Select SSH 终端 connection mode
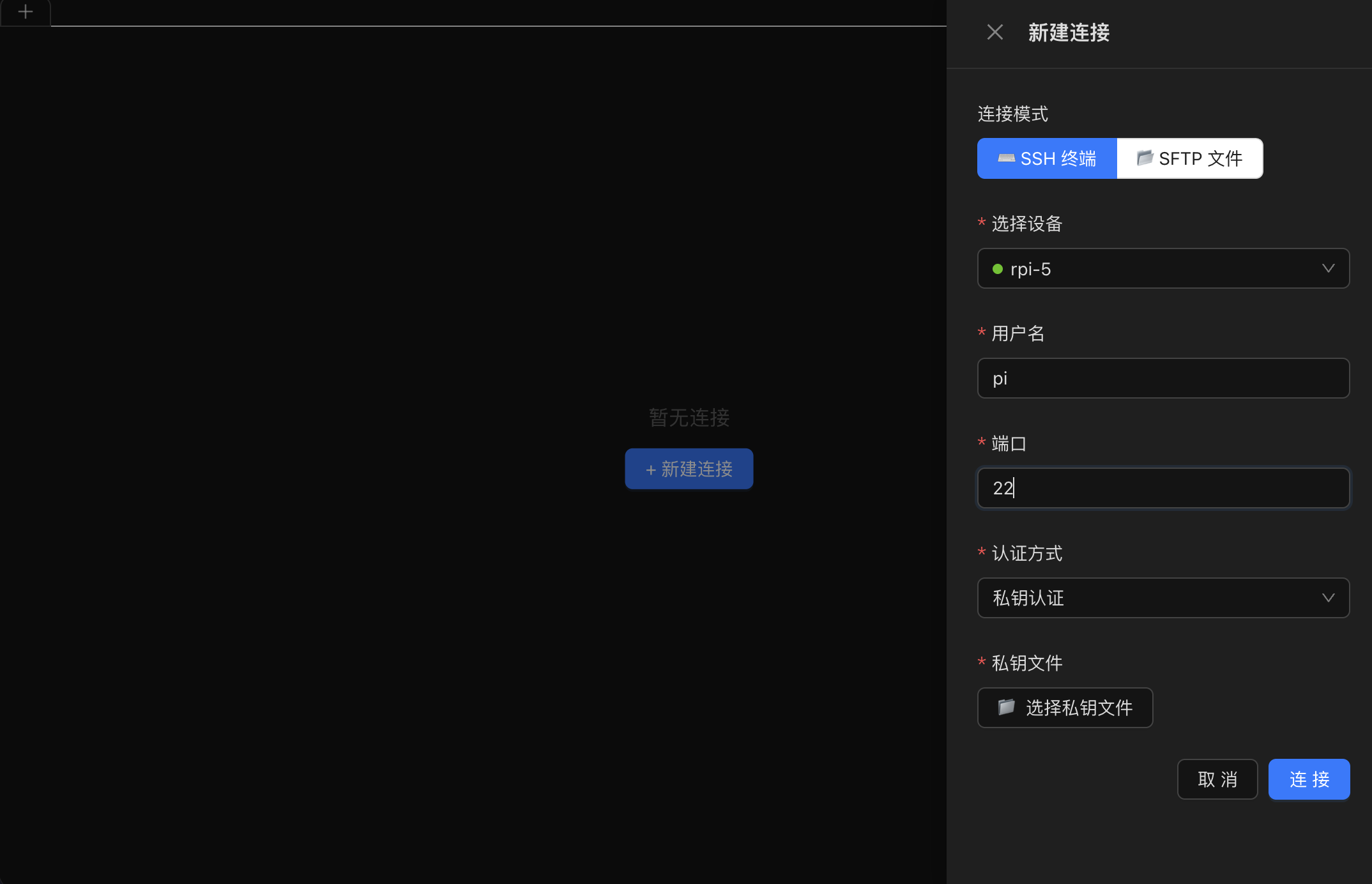The height and width of the screenshot is (884, 1372). point(1047,158)
